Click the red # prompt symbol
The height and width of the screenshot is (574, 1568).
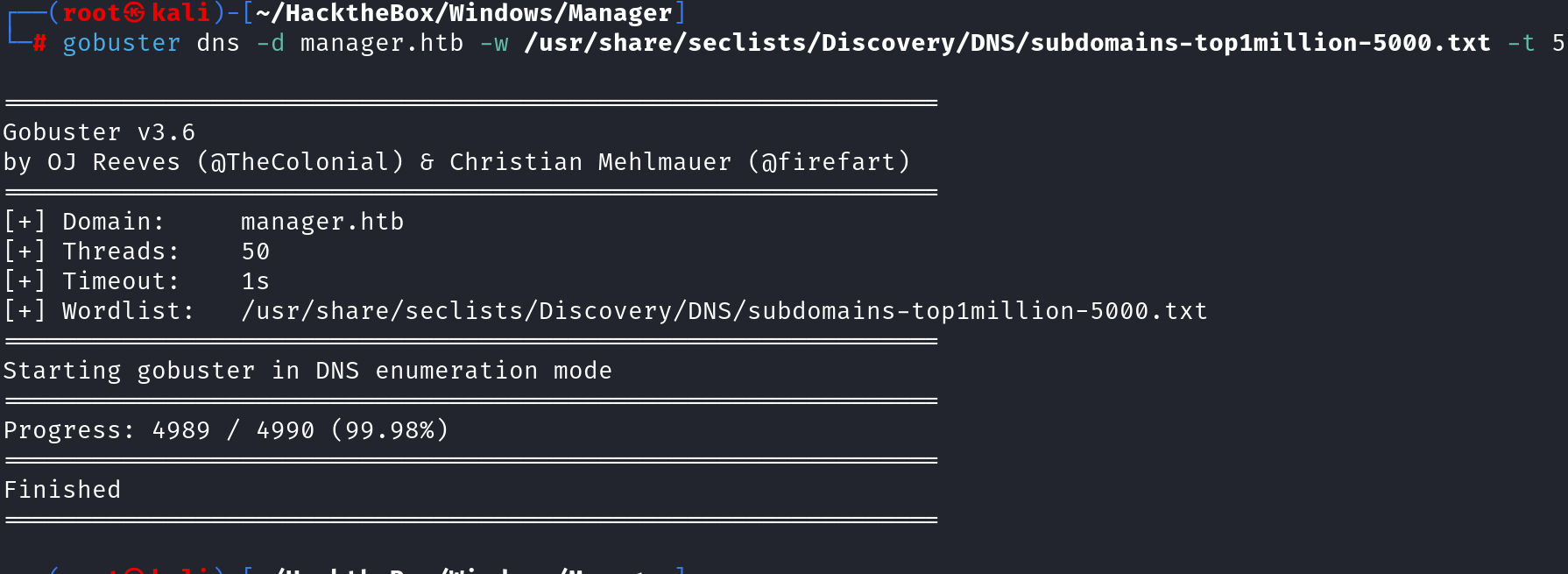(39, 43)
